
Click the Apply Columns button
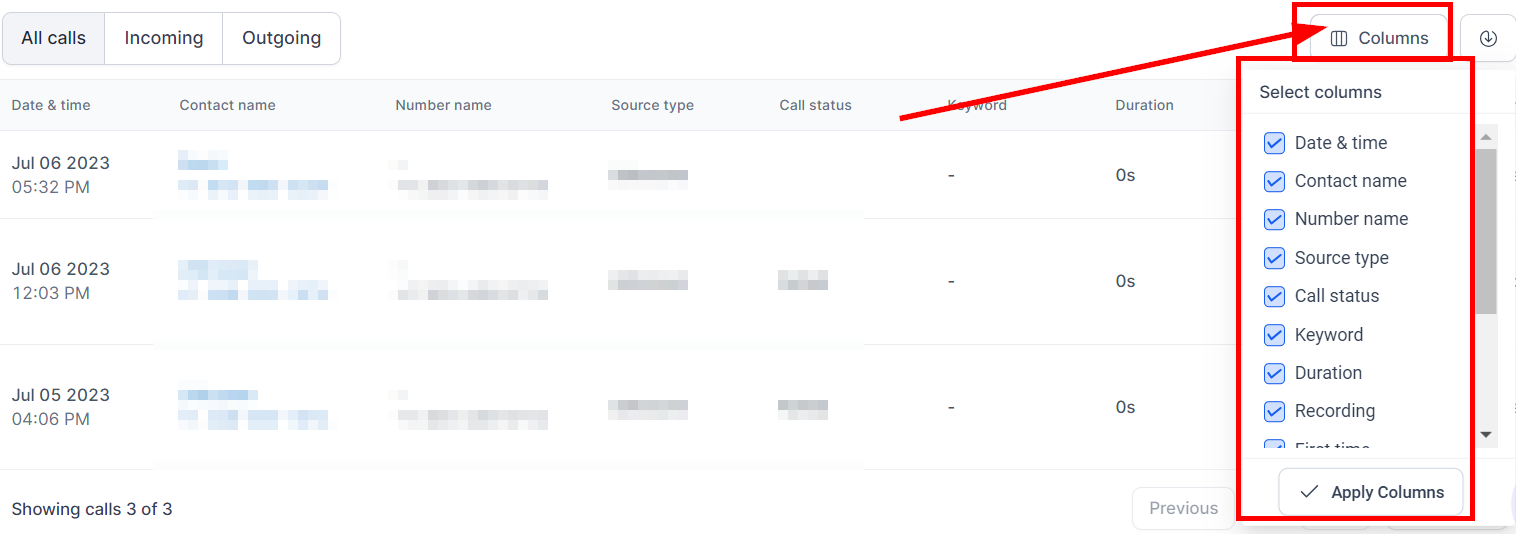(x=1371, y=492)
